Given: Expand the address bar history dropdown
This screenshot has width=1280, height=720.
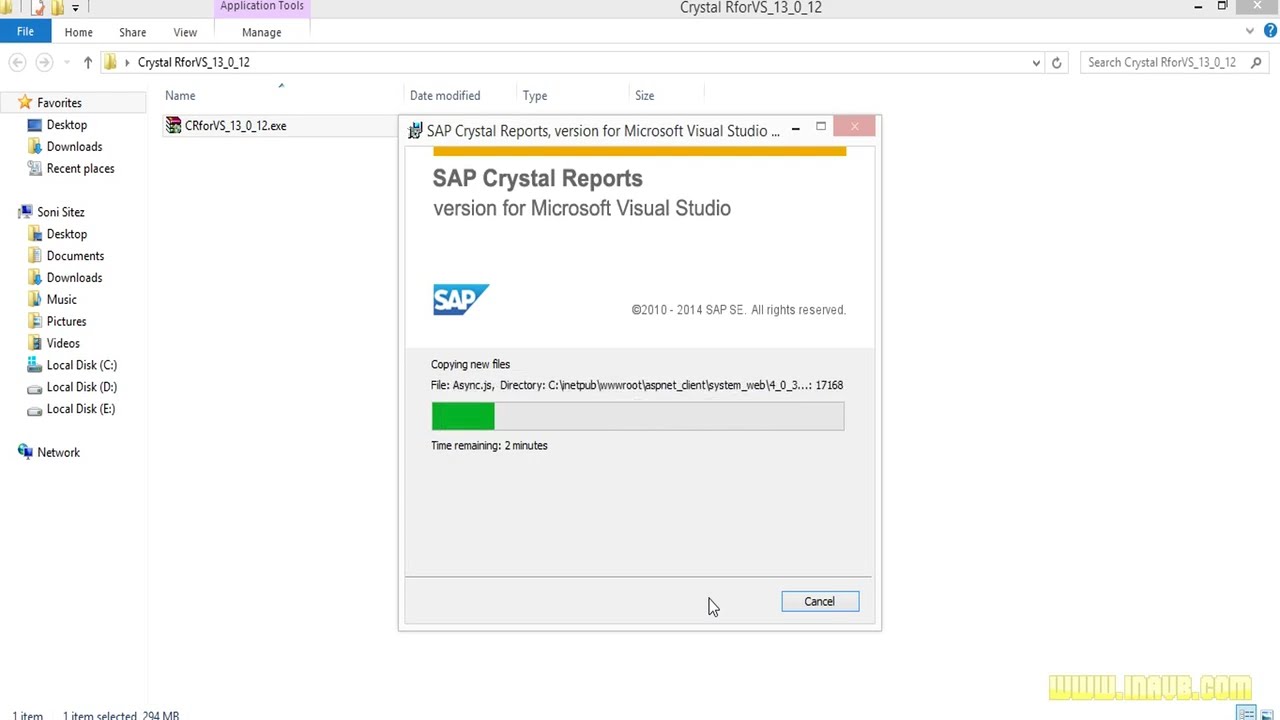Looking at the screenshot, I should coord(1036,62).
